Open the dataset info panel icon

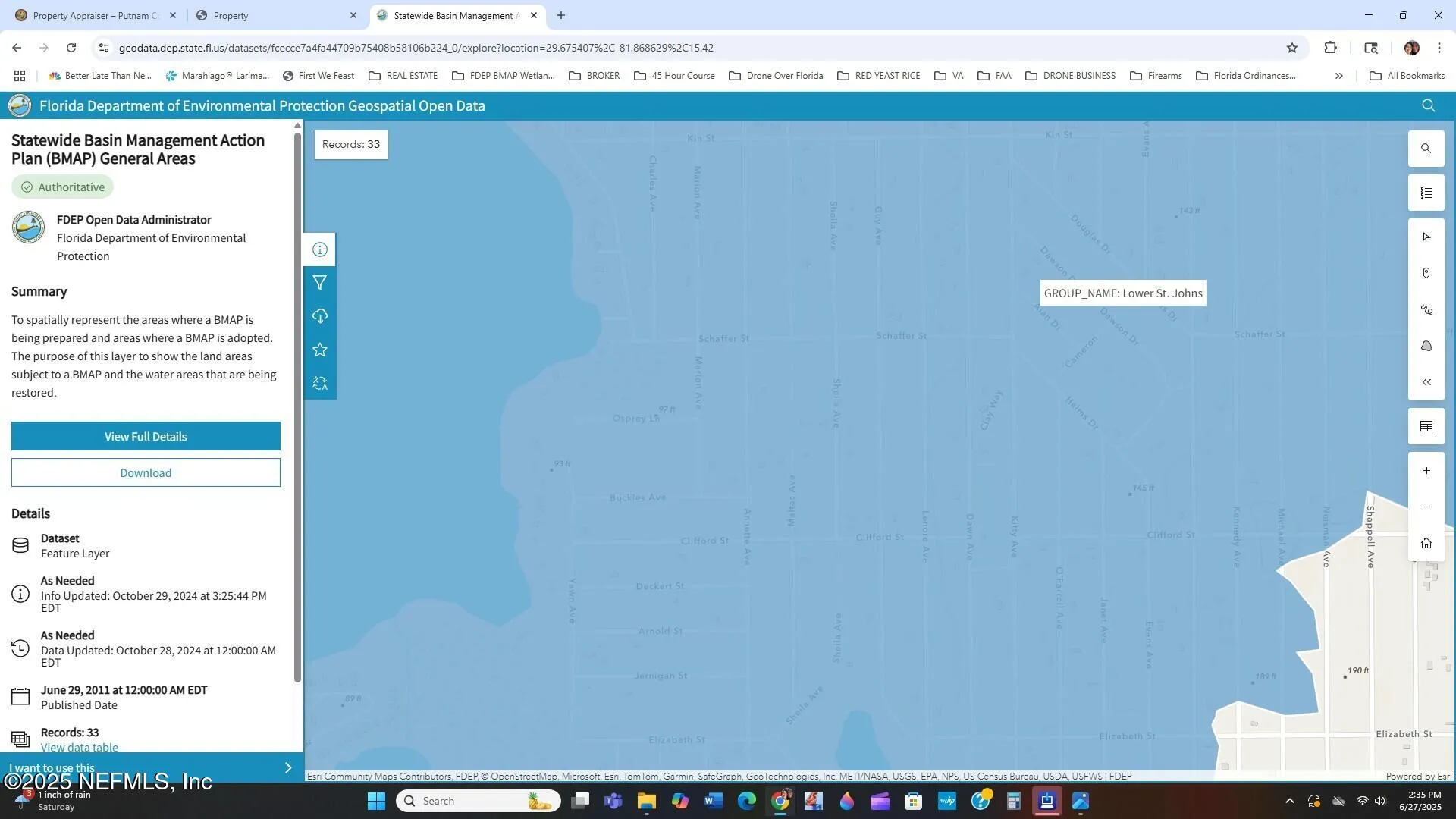pyautogui.click(x=320, y=249)
